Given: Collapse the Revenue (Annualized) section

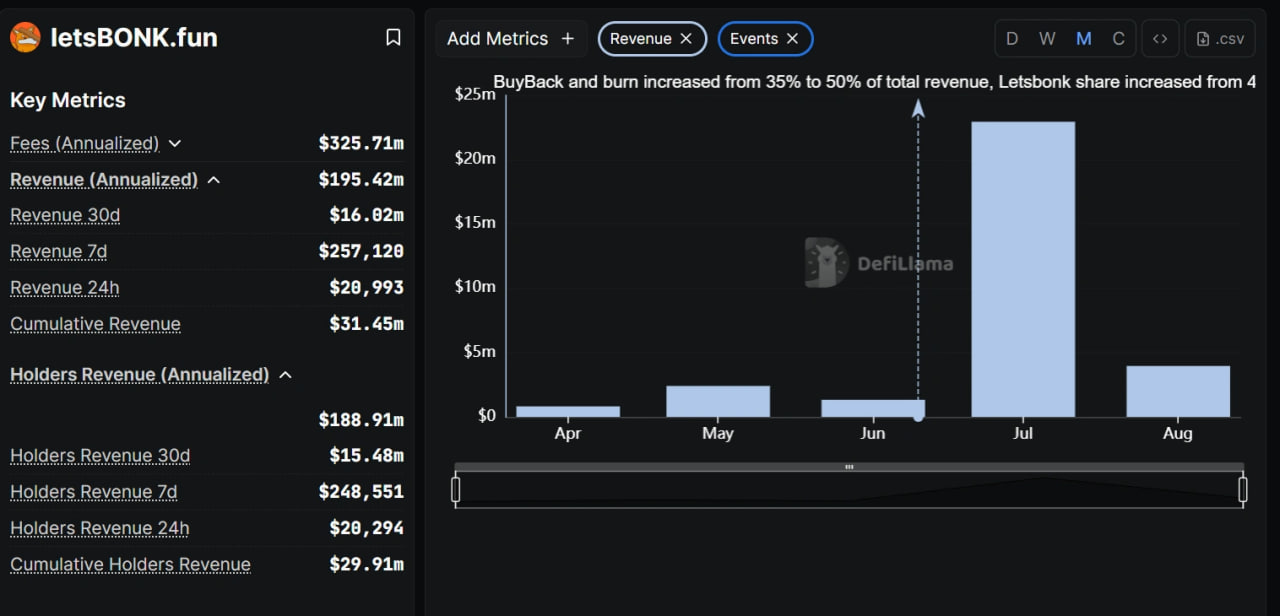Looking at the screenshot, I should (x=213, y=180).
